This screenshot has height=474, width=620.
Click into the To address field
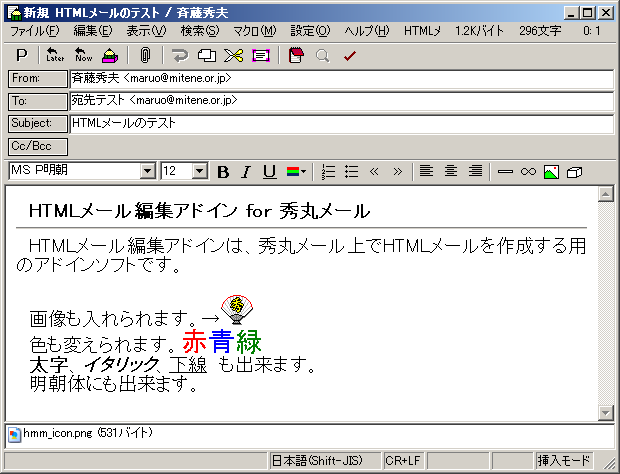342,101
